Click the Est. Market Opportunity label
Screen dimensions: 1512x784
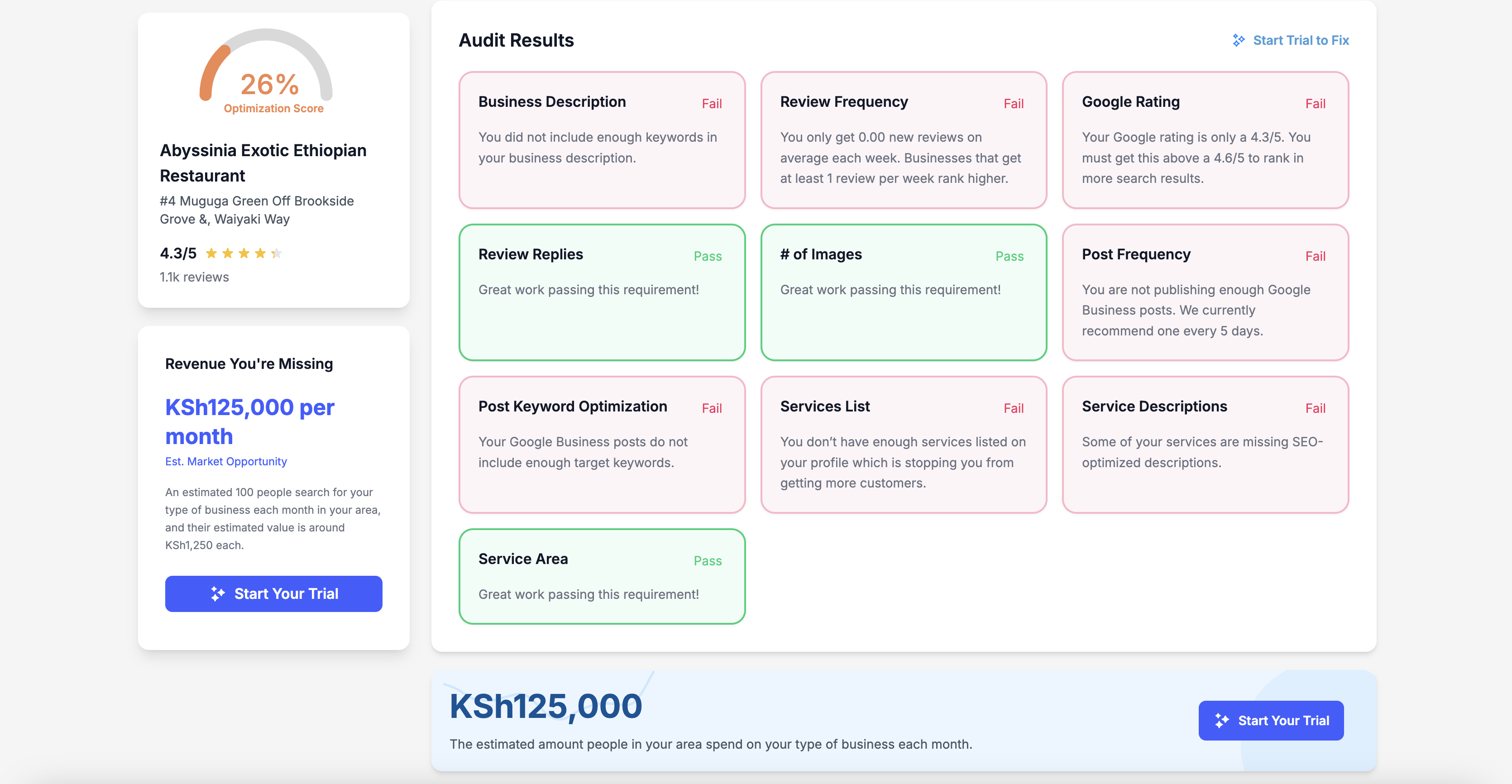point(226,461)
